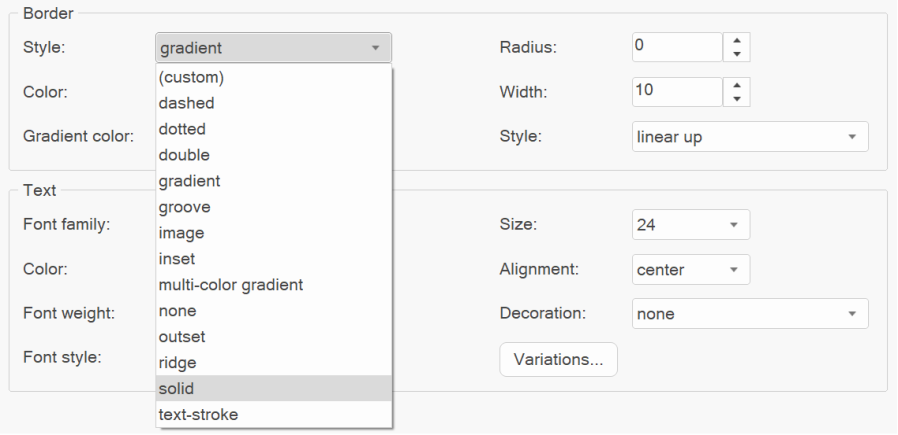Viewport: 898px width, 435px height.
Task: Click the Variations... button
Action: click(x=558, y=359)
